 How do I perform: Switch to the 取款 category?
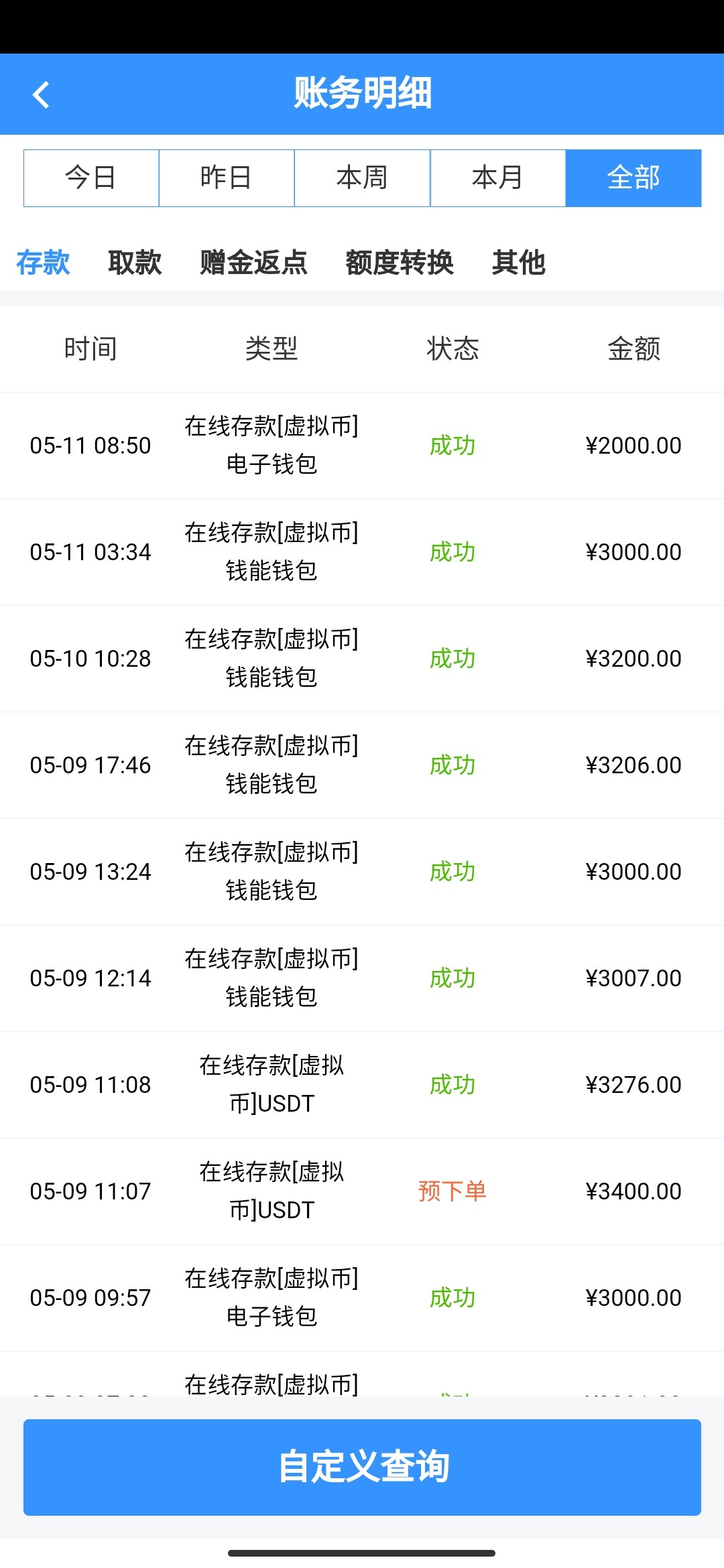(x=135, y=262)
